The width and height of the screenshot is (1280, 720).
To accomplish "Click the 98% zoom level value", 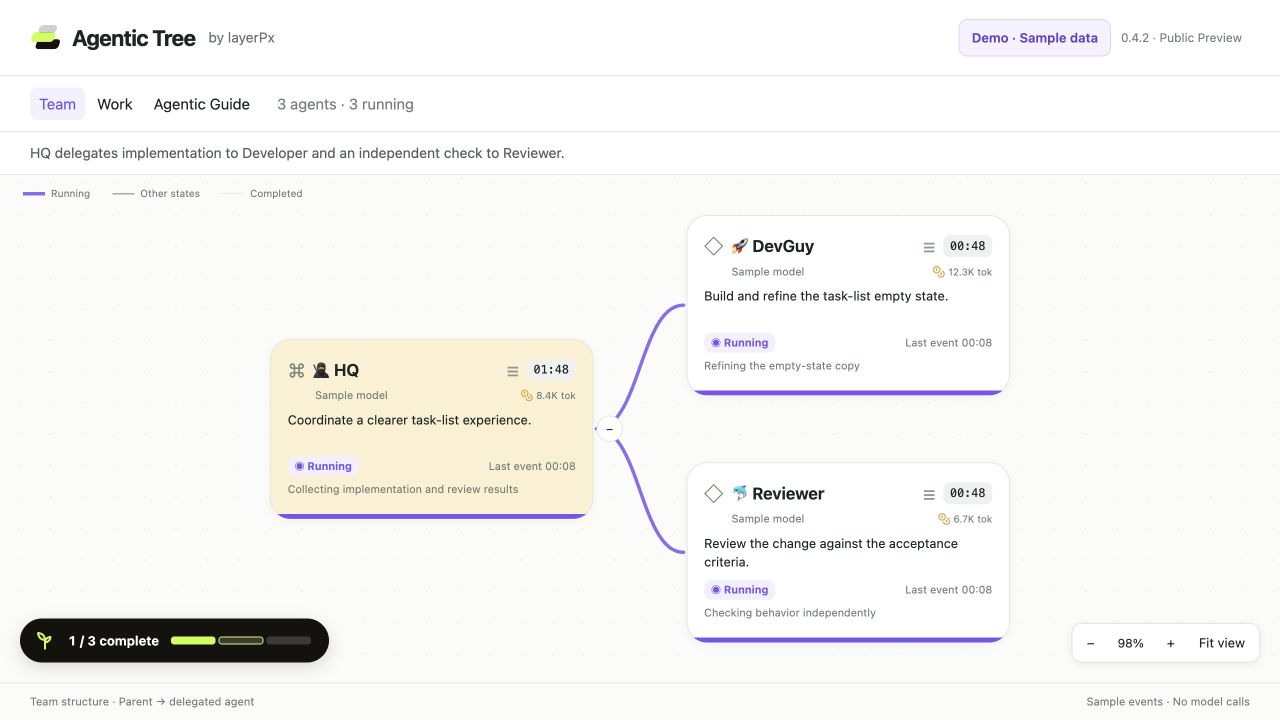I will (x=1131, y=643).
